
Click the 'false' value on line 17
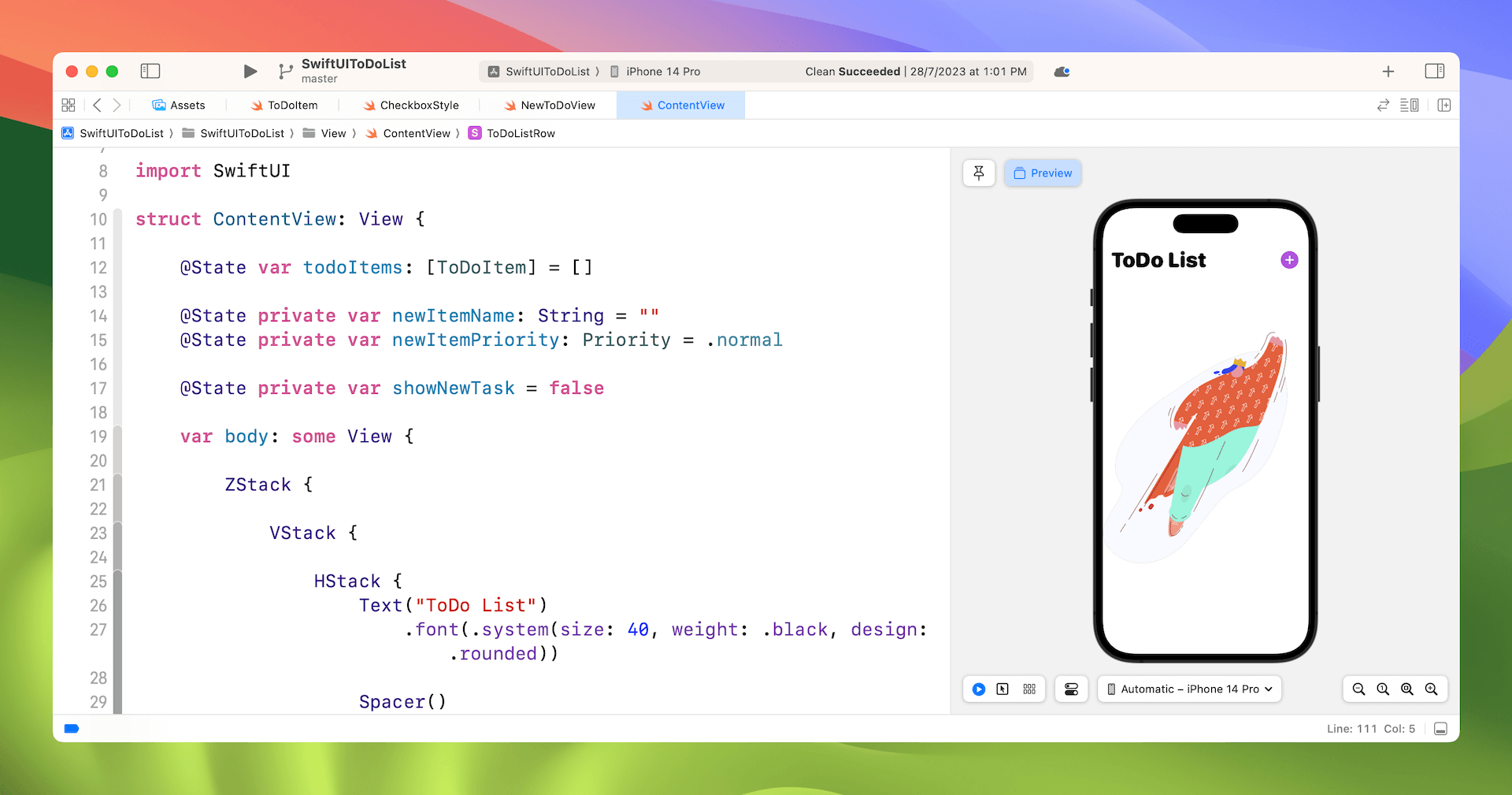(x=576, y=388)
